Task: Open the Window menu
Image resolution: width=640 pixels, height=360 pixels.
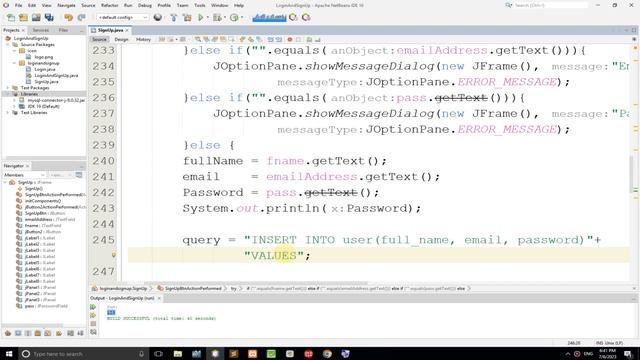Action: click(220, 5)
